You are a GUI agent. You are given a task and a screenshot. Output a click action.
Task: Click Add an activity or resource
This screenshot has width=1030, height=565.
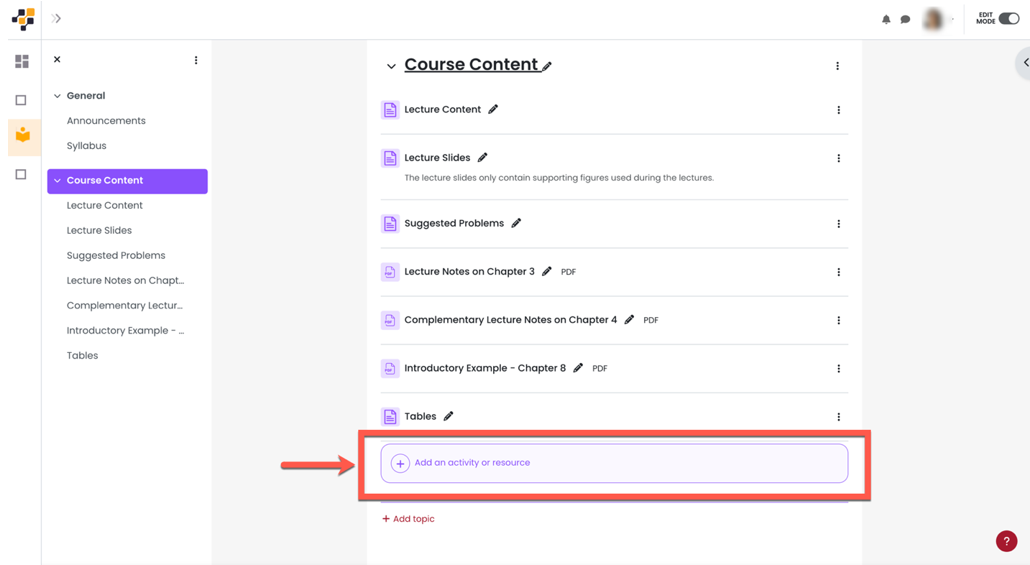point(472,463)
